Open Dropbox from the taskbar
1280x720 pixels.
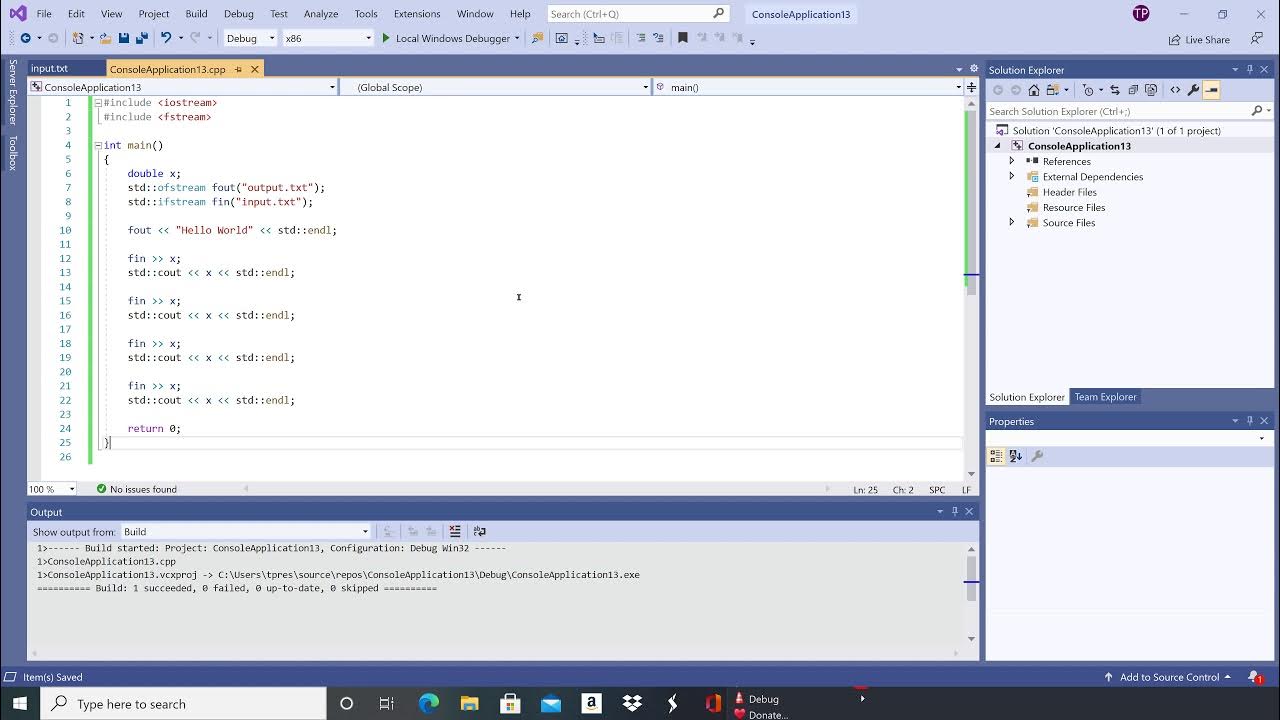(x=632, y=704)
